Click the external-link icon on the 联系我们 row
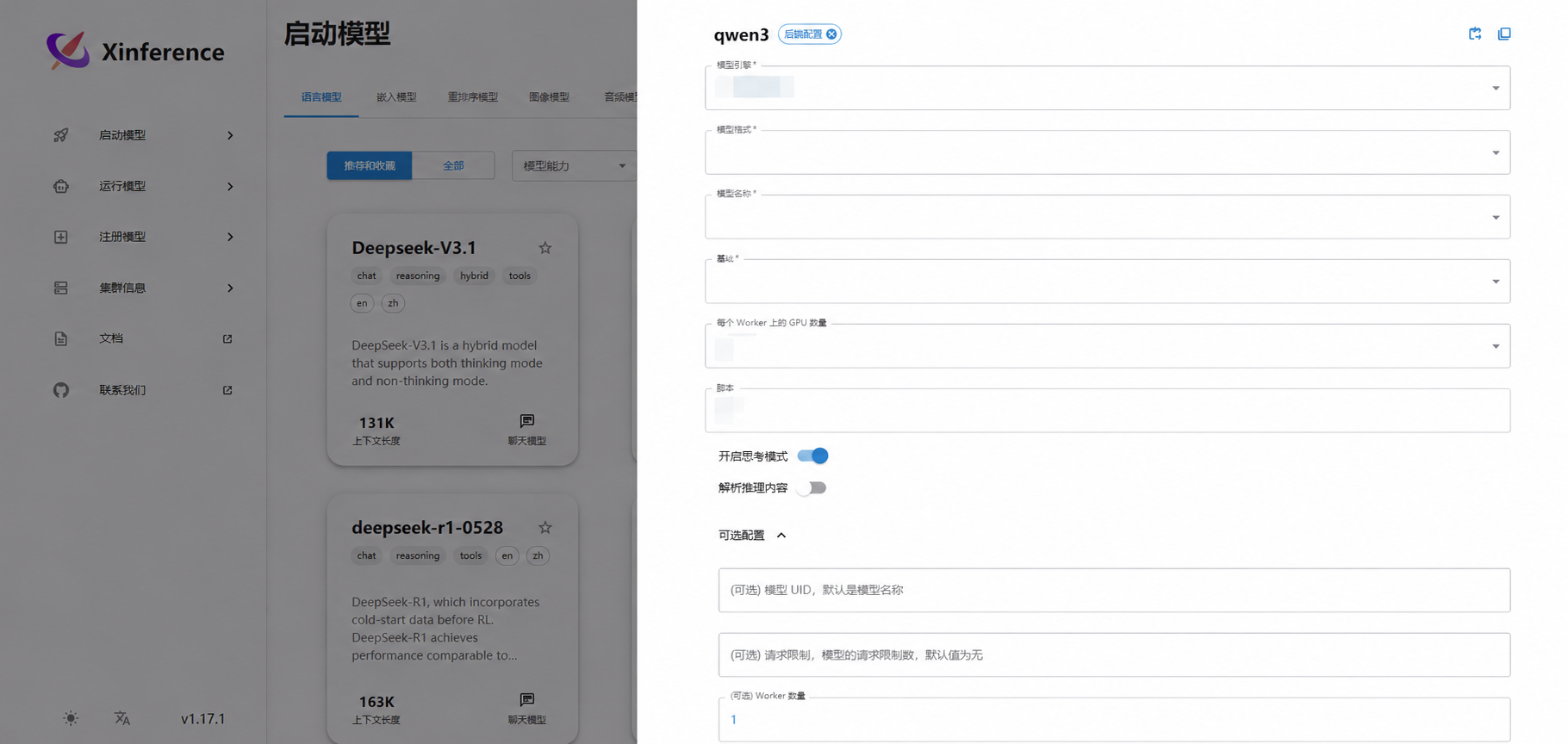The image size is (1568, 744). [x=227, y=390]
